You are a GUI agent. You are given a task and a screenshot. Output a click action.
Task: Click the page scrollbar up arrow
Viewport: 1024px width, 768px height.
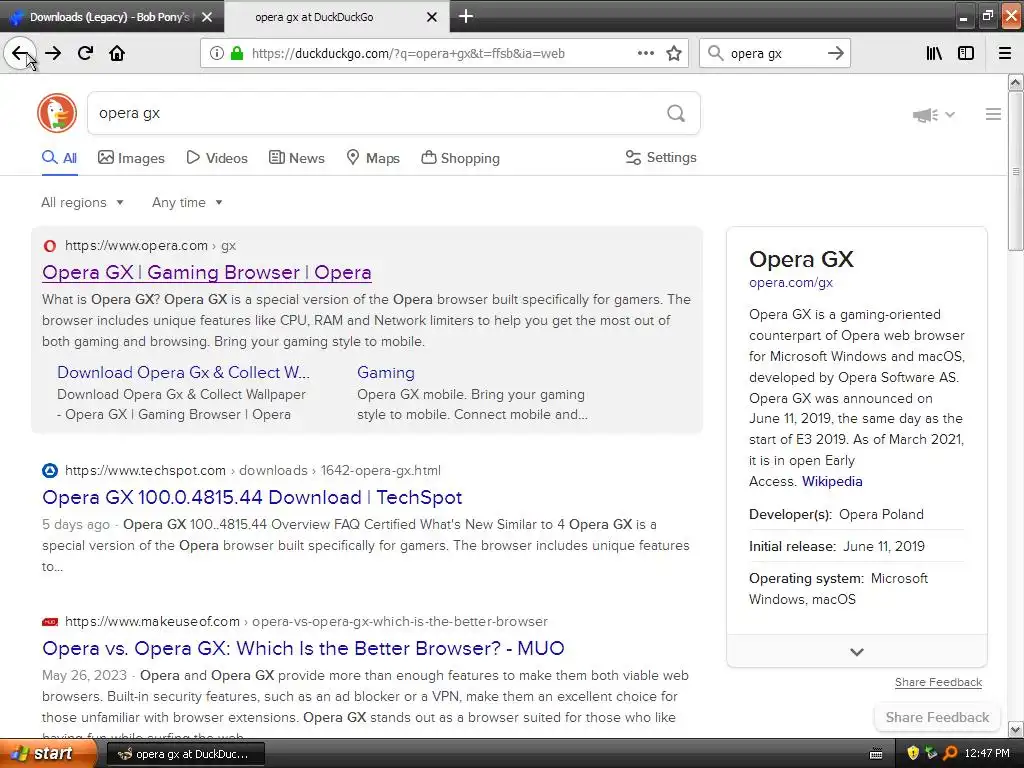click(x=1016, y=82)
